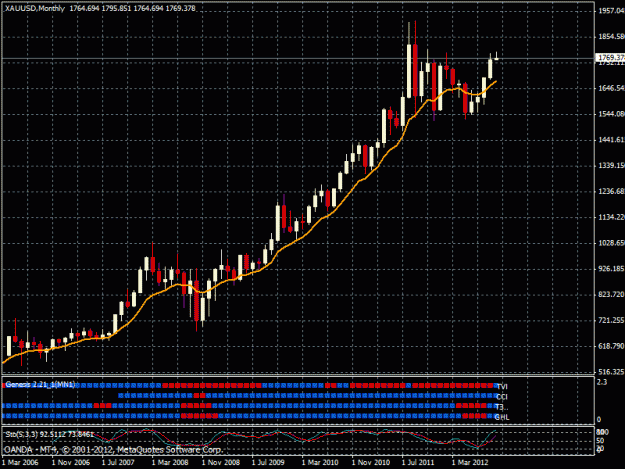Screen dimensions: 625x469
Task: Select the TVI row label
Action: tap(502, 387)
